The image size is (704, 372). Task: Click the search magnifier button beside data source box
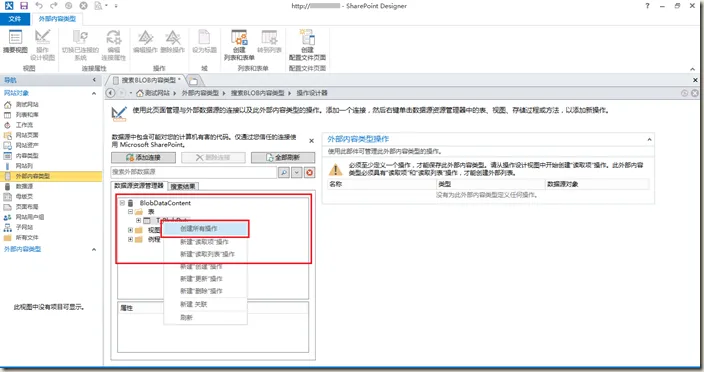[284, 172]
